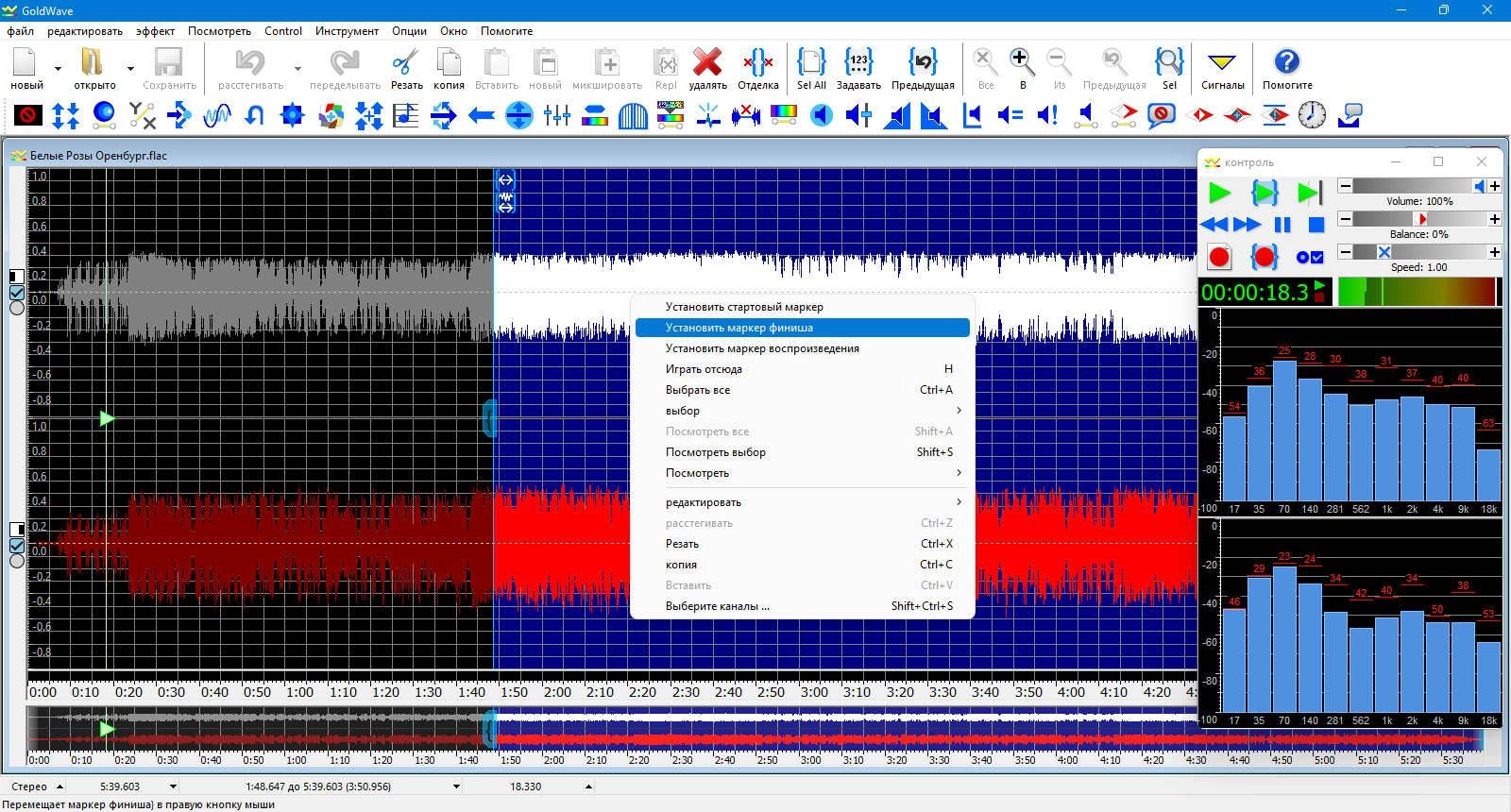The image size is (1511, 812).
Task: Click the censor effect icon (red circle on black)
Action: tap(27, 115)
